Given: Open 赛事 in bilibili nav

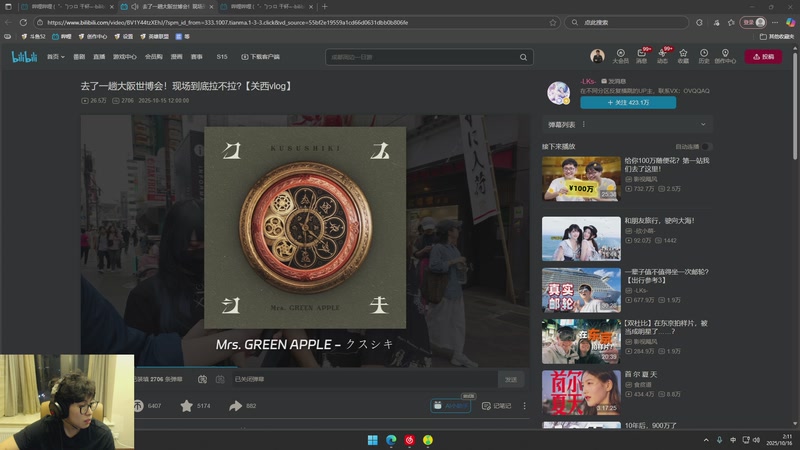Looking at the screenshot, I should (196, 57).
